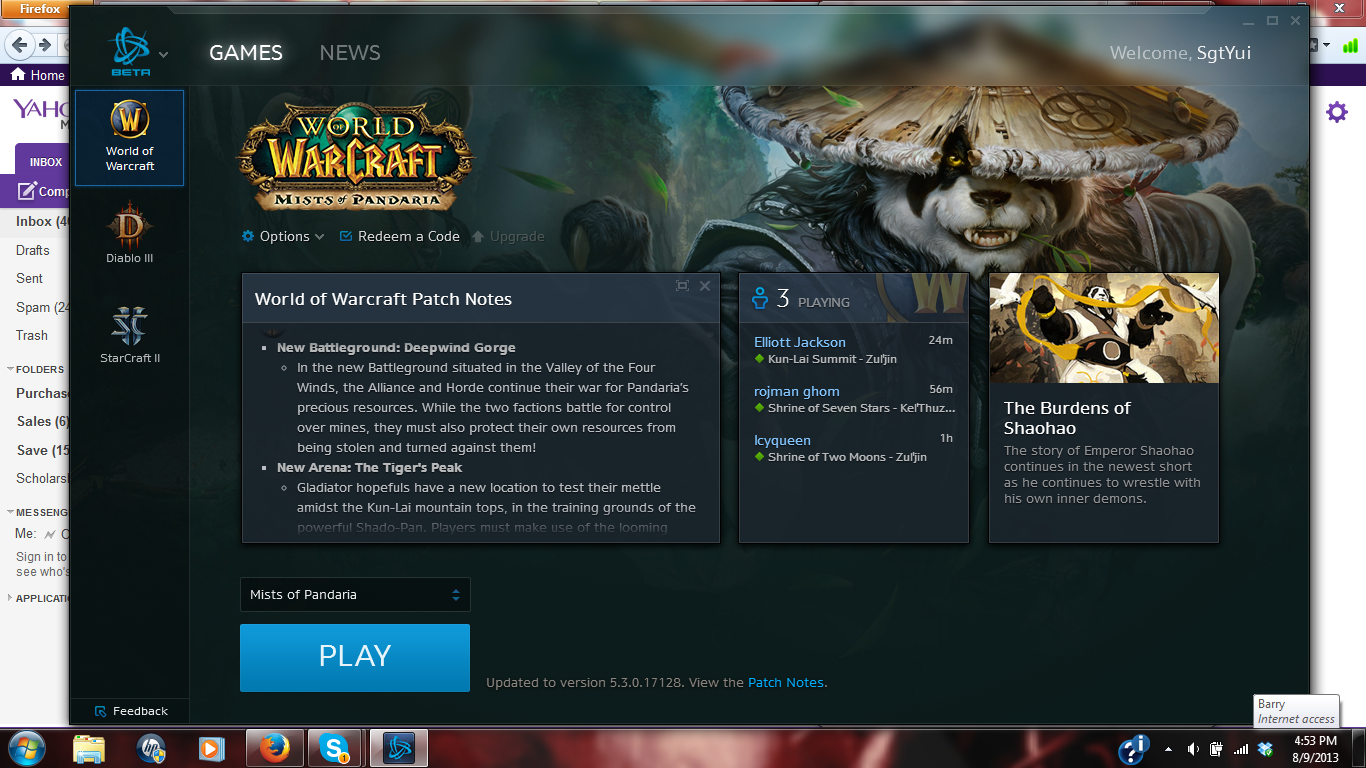
Task: Open the Options dropdown
Action: (x=283, y=236)
